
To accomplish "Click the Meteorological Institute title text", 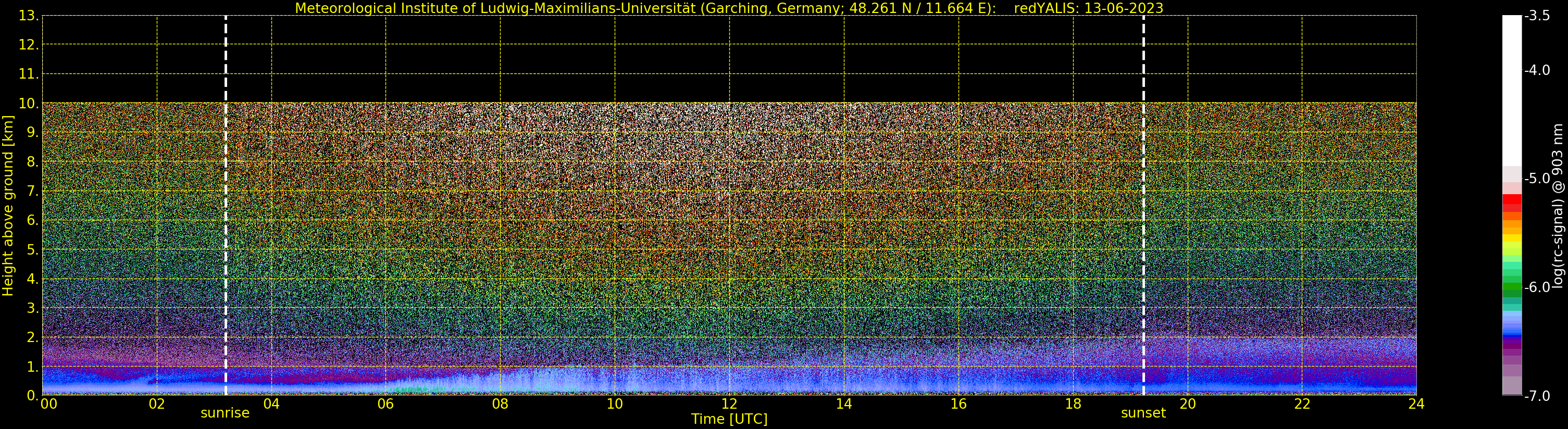I will (x=645, y=8).
